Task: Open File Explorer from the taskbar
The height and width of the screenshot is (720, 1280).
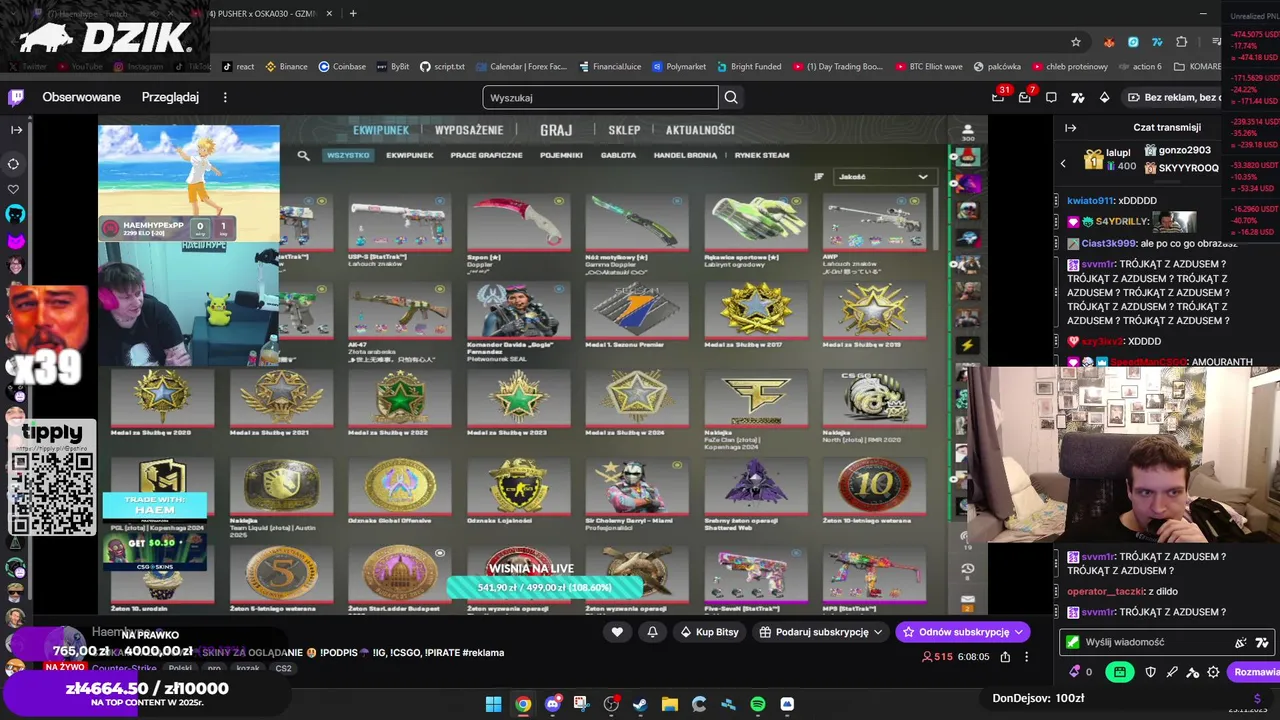Action: 669,704
